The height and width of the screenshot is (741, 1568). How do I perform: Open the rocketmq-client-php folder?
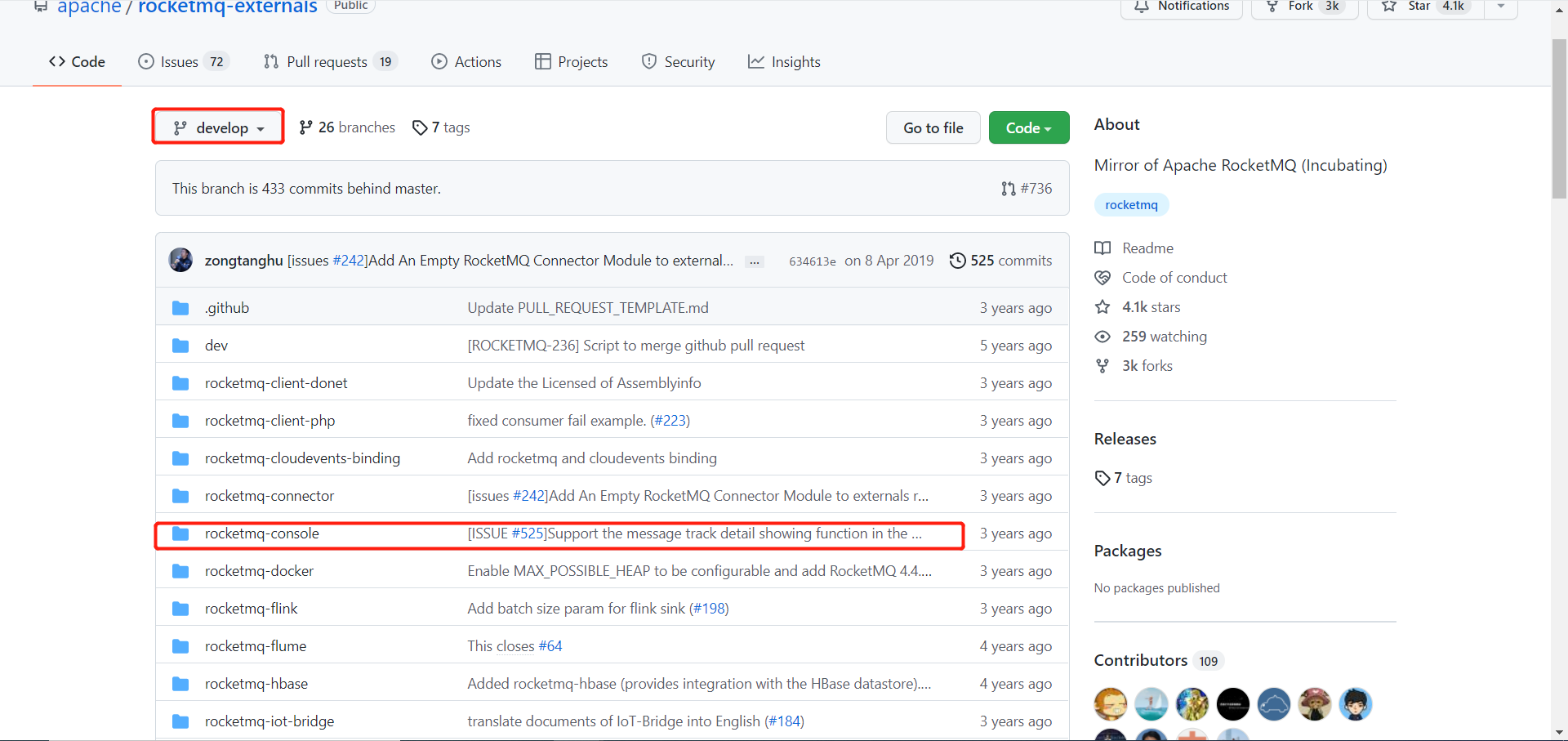(x=269, y=421)
